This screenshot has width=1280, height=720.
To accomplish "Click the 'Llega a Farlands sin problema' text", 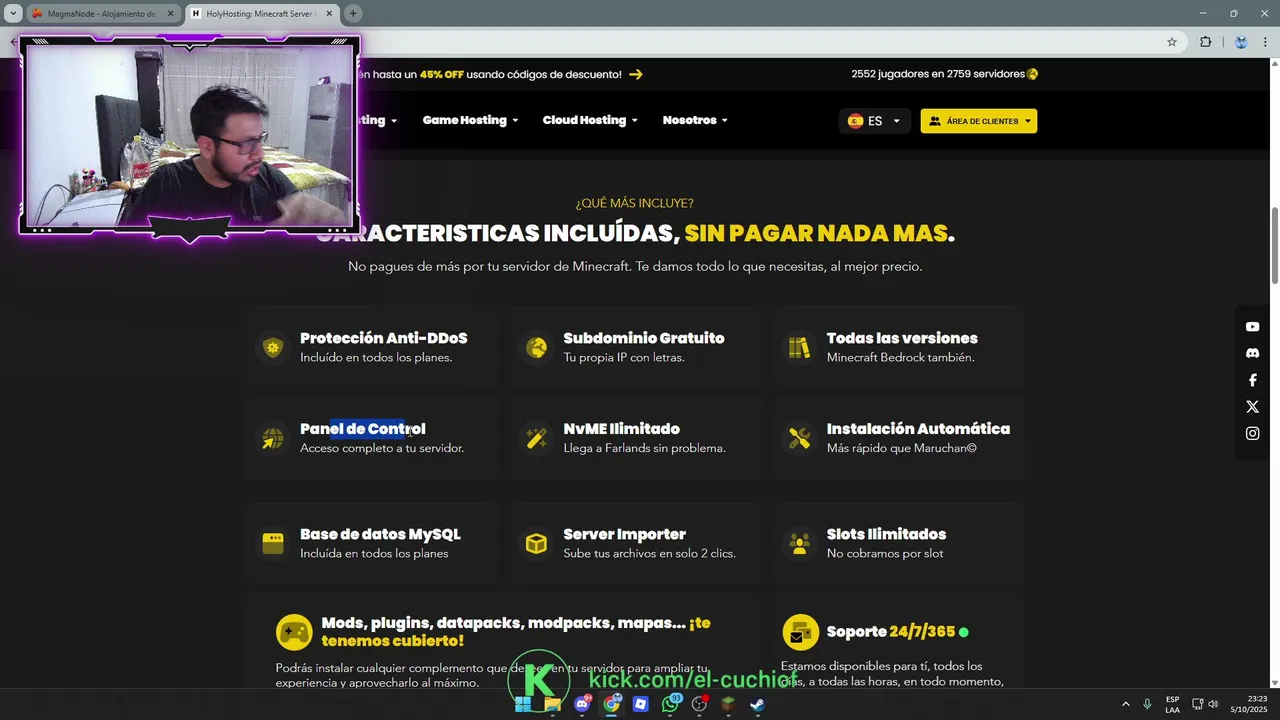I will (x=644, y=448).
